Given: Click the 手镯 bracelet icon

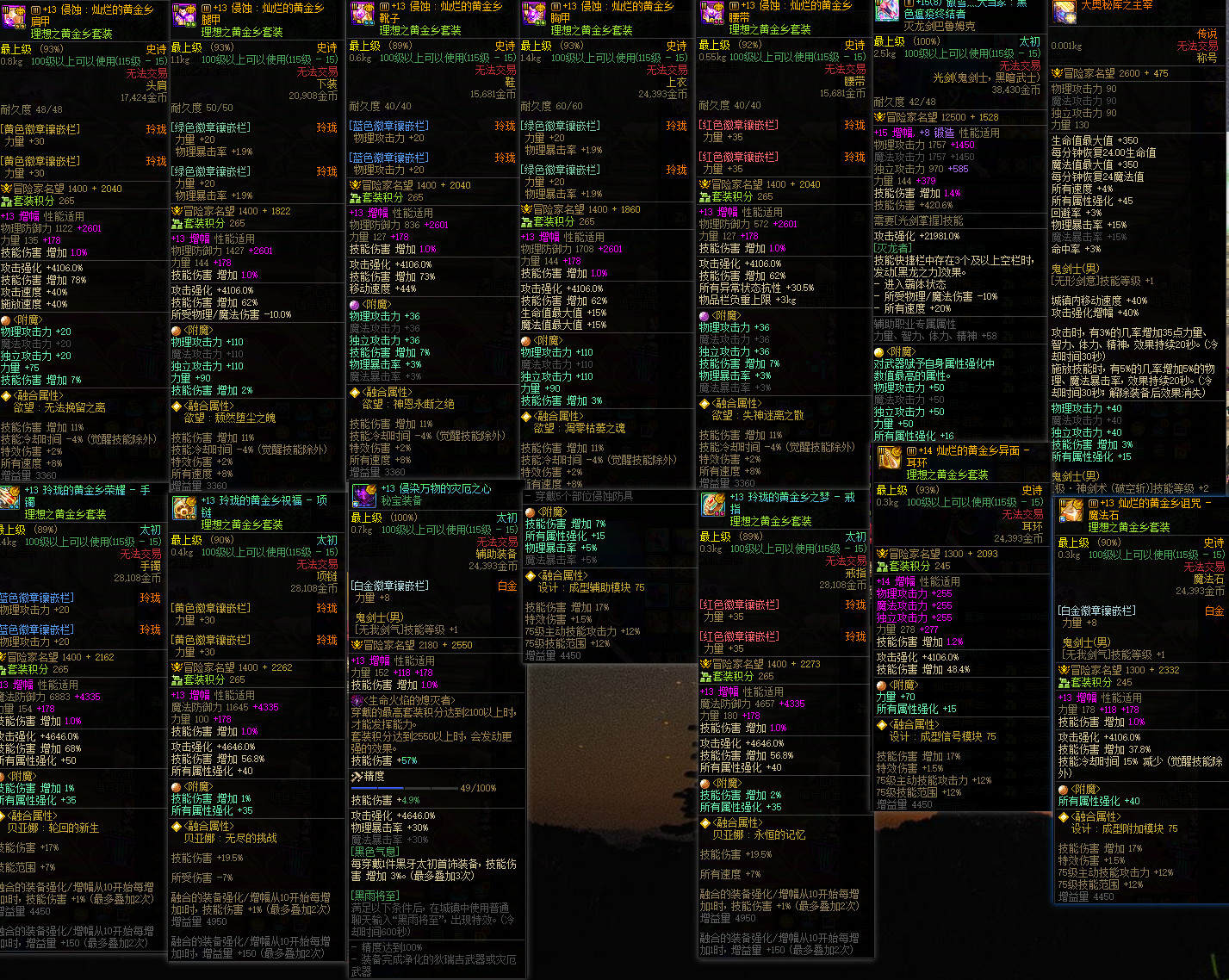Looking at the screenshot, I should pyautogui.click(x=9, y=497).
